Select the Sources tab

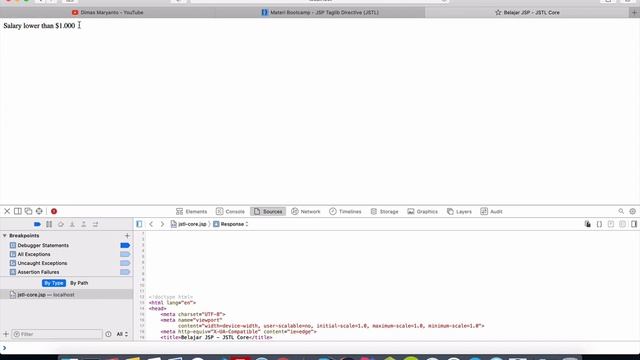pyautogui.click(x=268, y=211)
